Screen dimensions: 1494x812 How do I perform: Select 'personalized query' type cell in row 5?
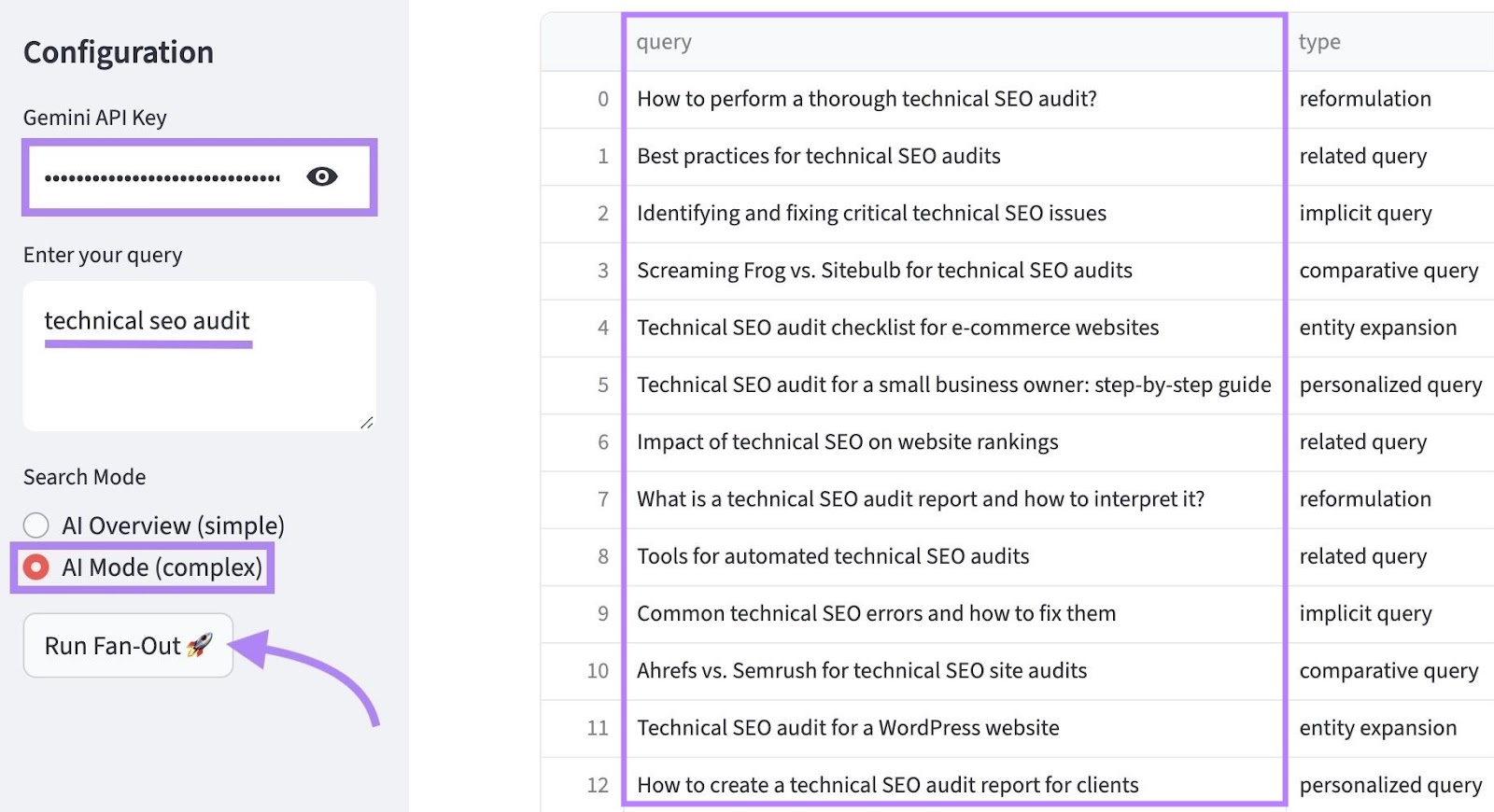[1389, 385]
